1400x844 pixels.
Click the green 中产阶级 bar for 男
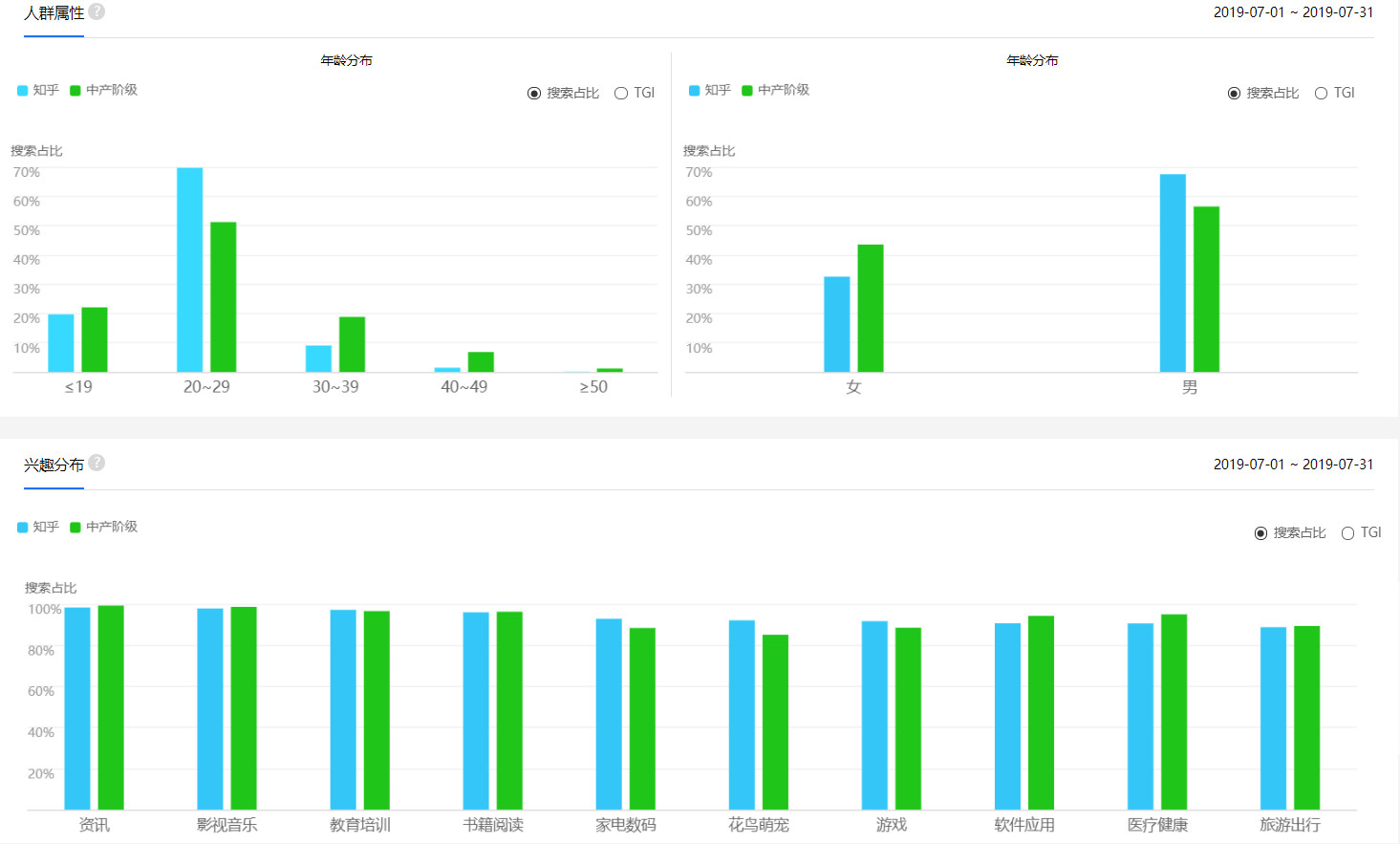pyautogui.click(x=1206, y=289)
